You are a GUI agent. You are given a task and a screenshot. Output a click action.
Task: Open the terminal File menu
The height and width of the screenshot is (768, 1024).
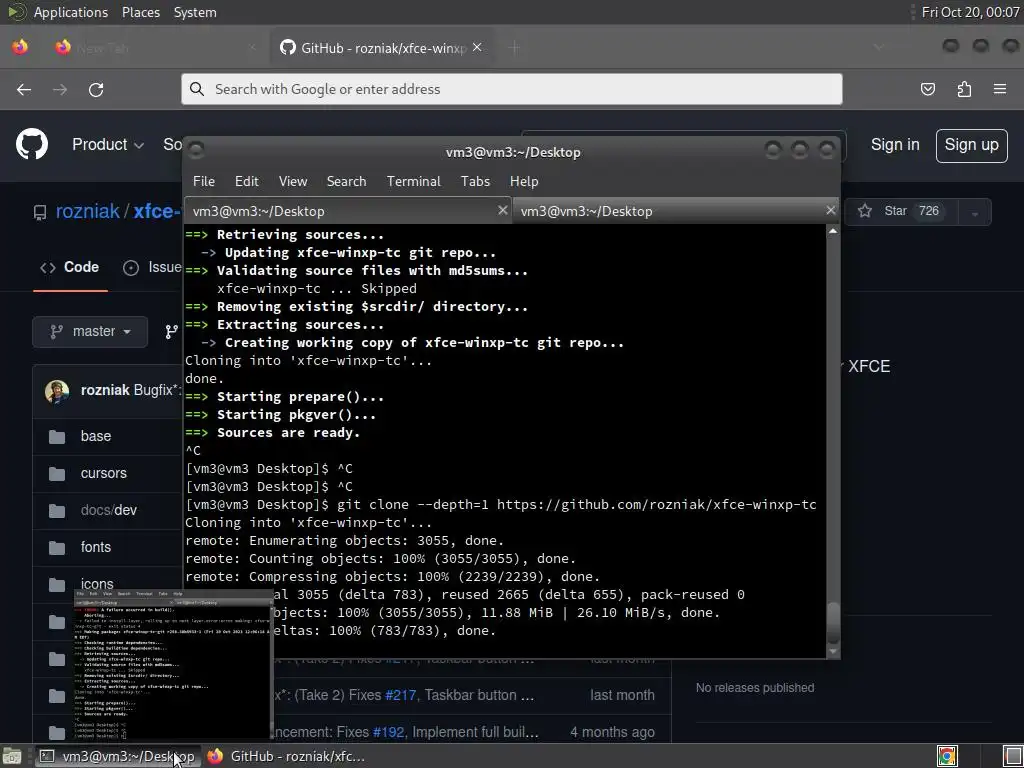tap(204, 182)
